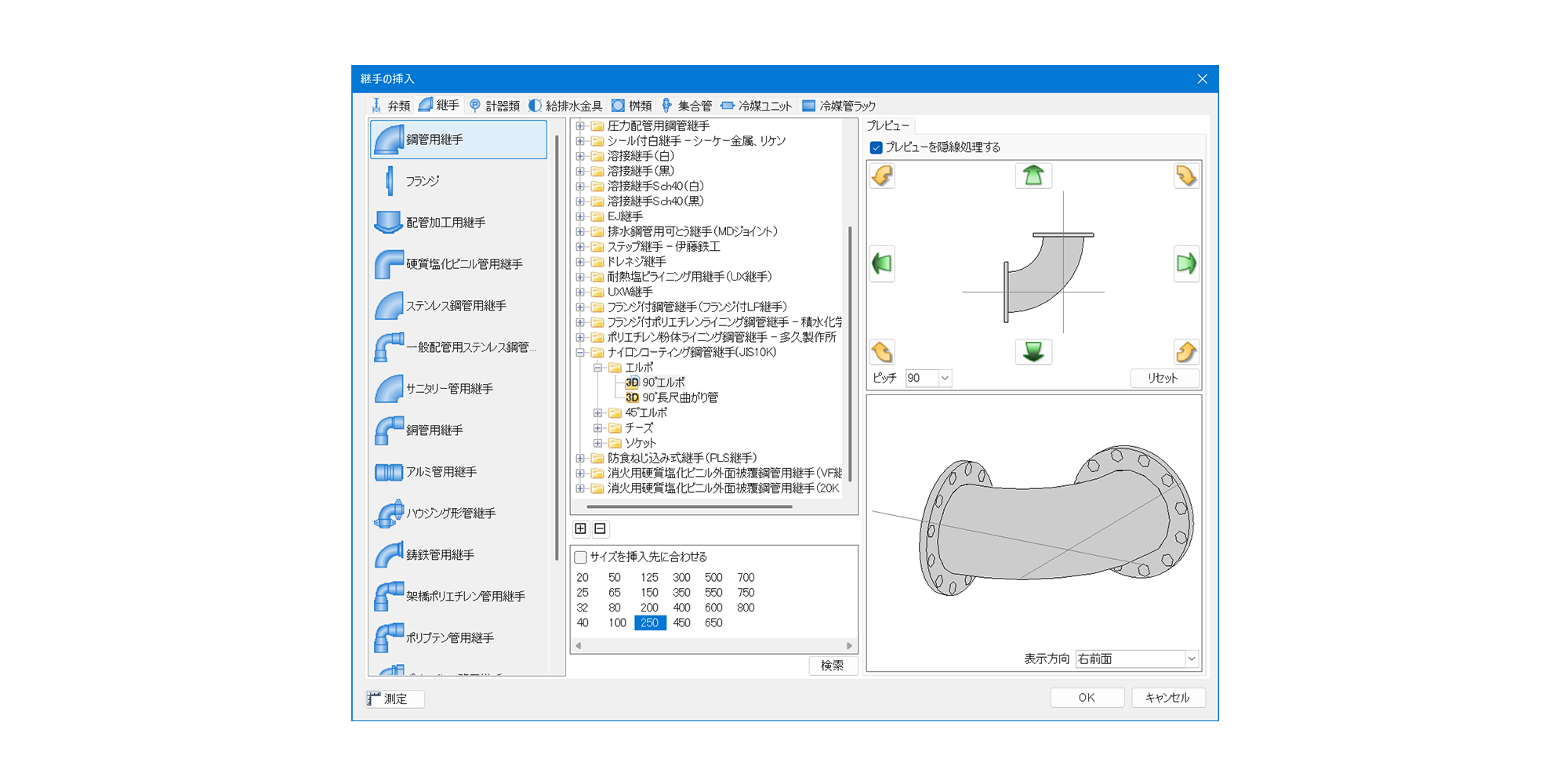Image resolution: width=1568 pixels, height=784 pixels.
Task: Click the green right arrow in preview
Action: click(1185, 263)
